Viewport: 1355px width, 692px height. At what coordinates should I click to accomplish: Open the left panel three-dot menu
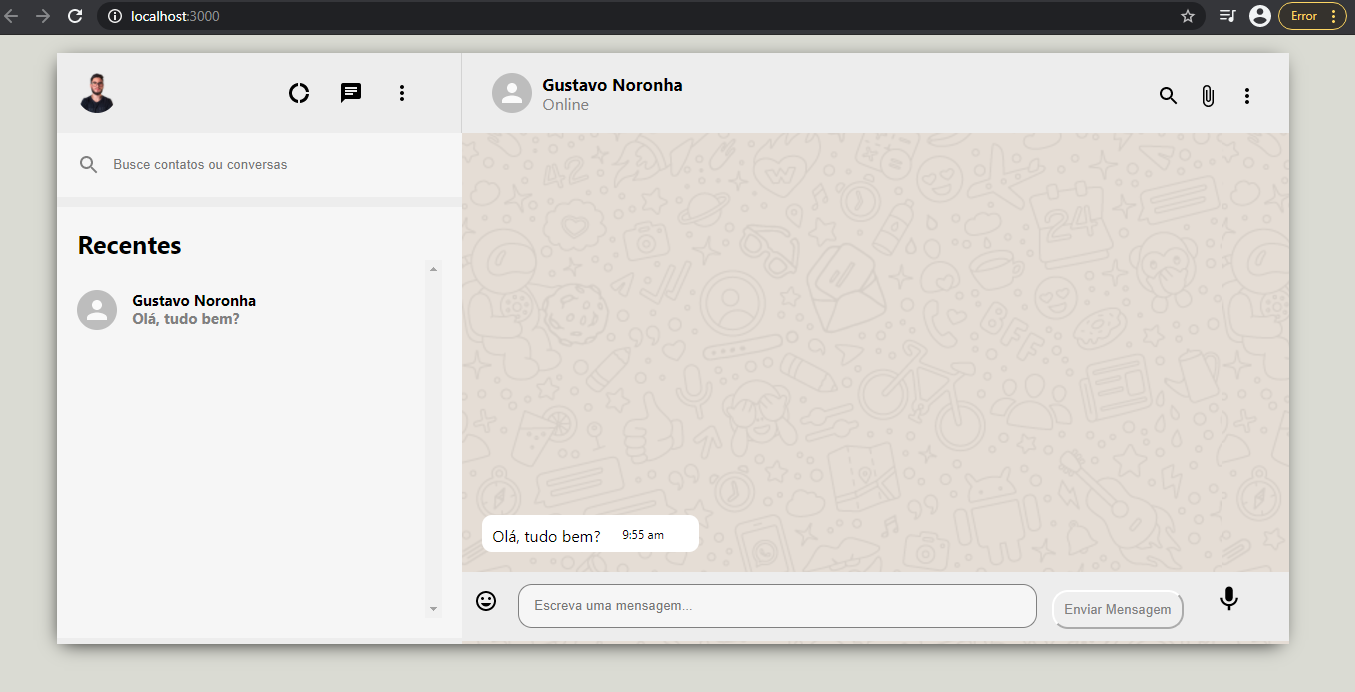(402, 92)
